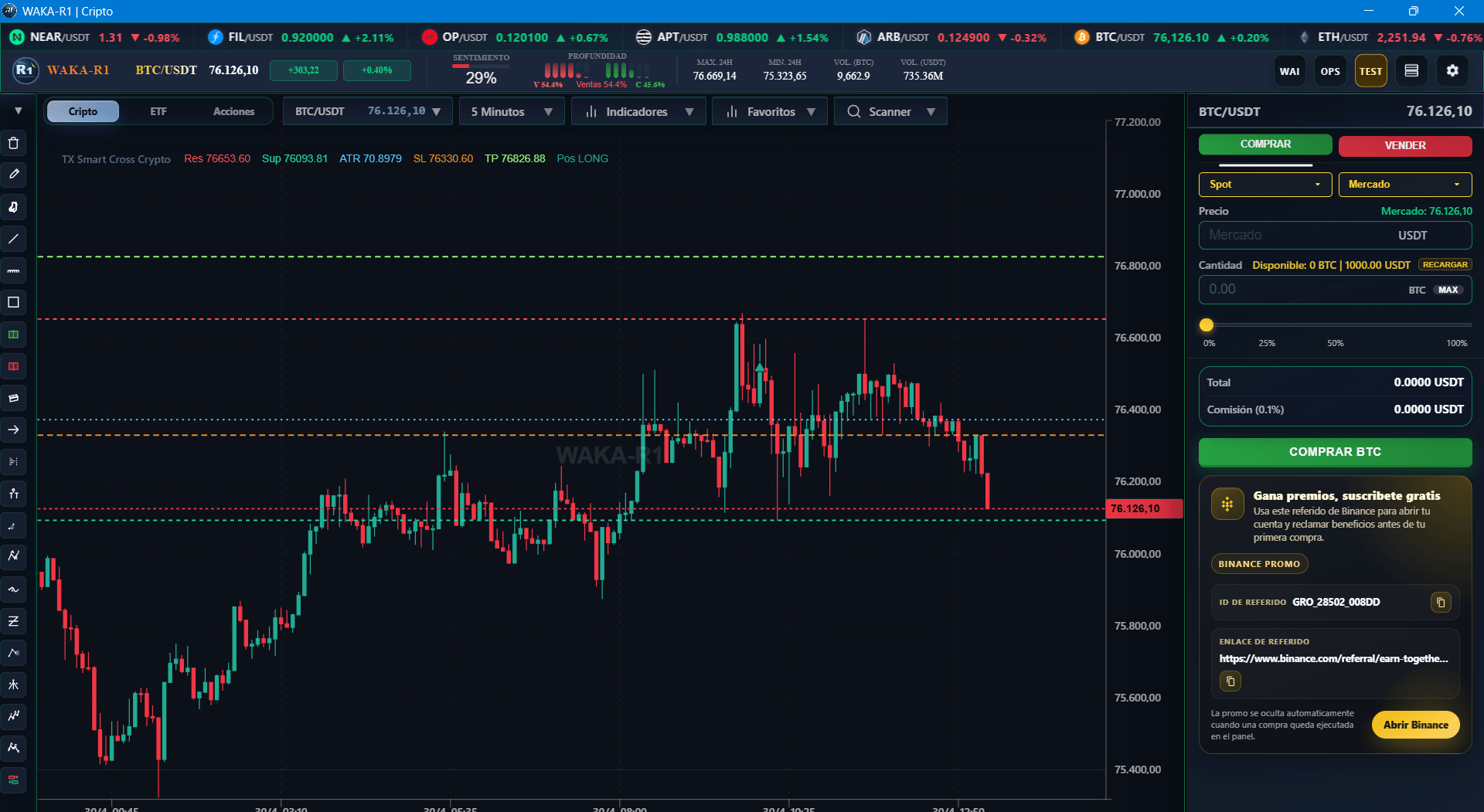Viewport: 1484px width, 812px height.
Task: Click the trash can delete-drawings tool
Action: tap(13, 143)
